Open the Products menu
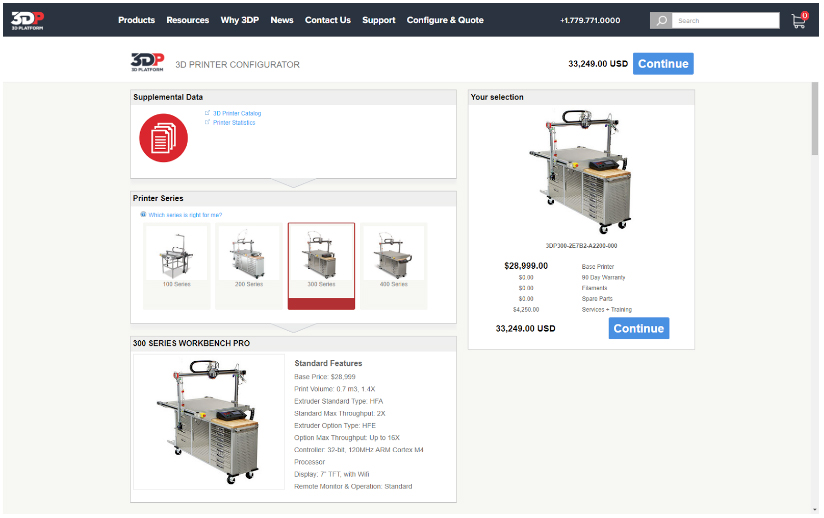The image size is (824, 518). pyautogui.click(x=137, y=20)
